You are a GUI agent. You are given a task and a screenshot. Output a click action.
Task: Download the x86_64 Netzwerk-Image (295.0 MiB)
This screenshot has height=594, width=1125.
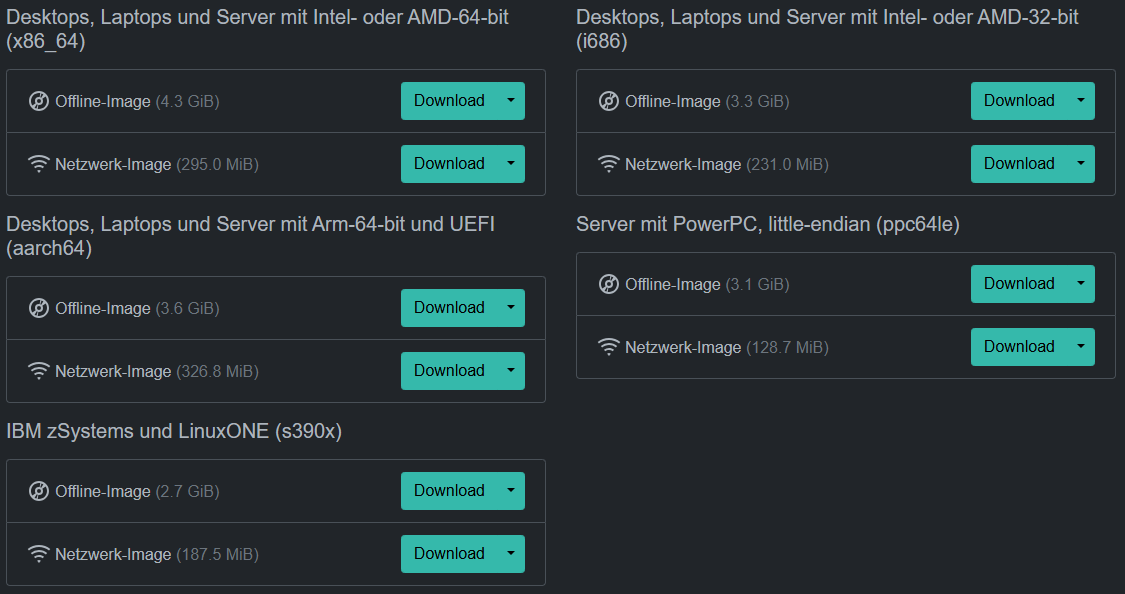click(x=449, y=164)
